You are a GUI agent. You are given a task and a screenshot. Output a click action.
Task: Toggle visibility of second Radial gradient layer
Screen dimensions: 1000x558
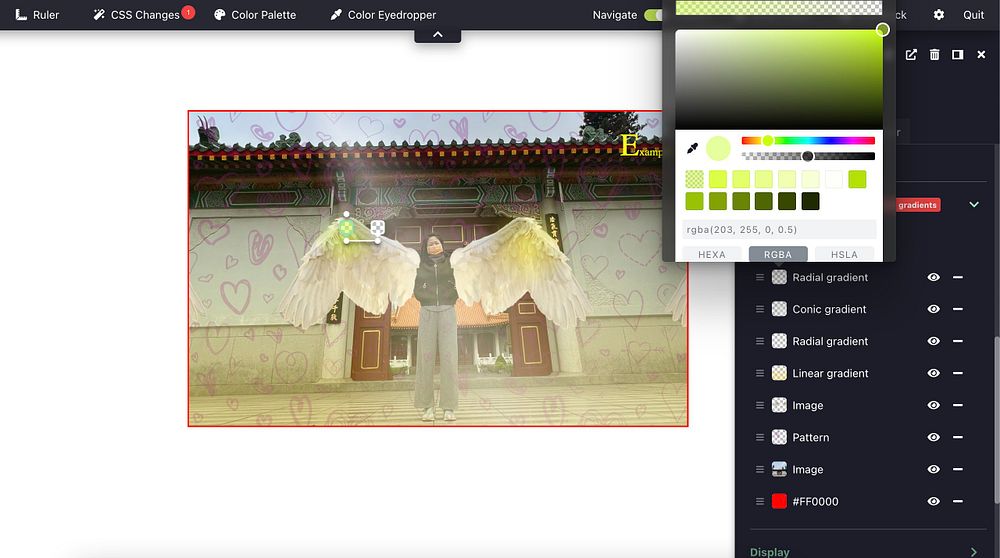tap(934, 341)
